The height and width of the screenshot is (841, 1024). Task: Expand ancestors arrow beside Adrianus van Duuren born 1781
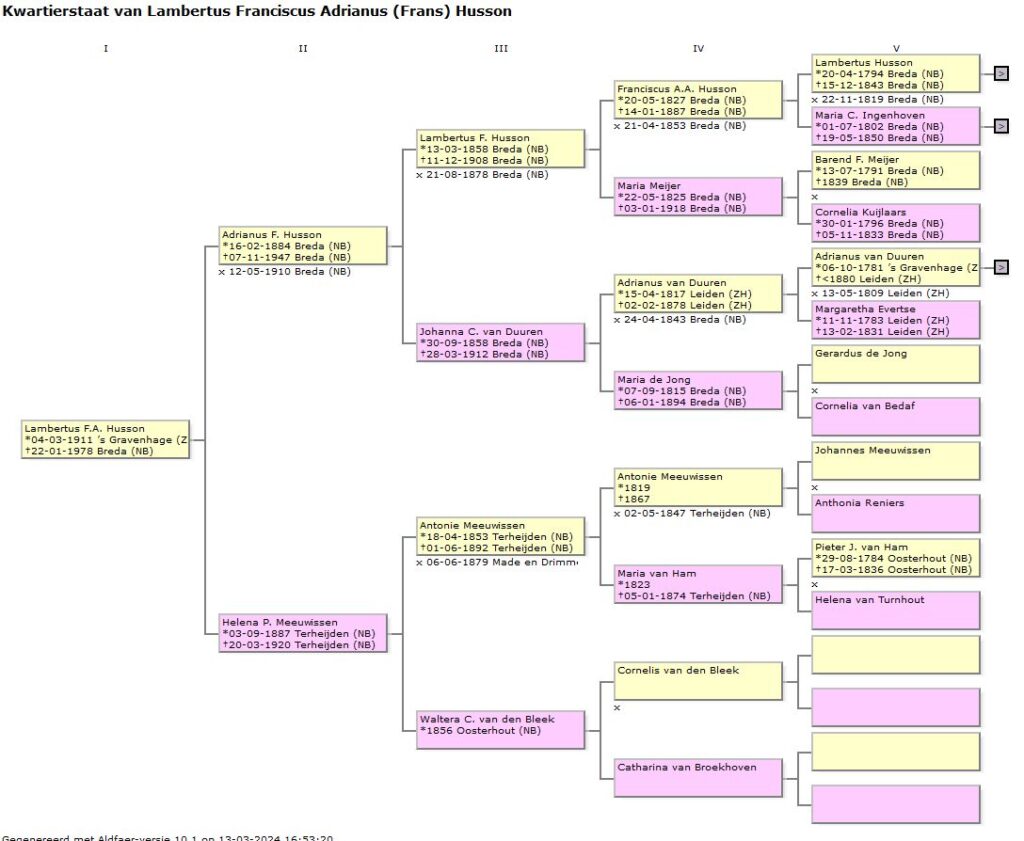click(1001, 267)
